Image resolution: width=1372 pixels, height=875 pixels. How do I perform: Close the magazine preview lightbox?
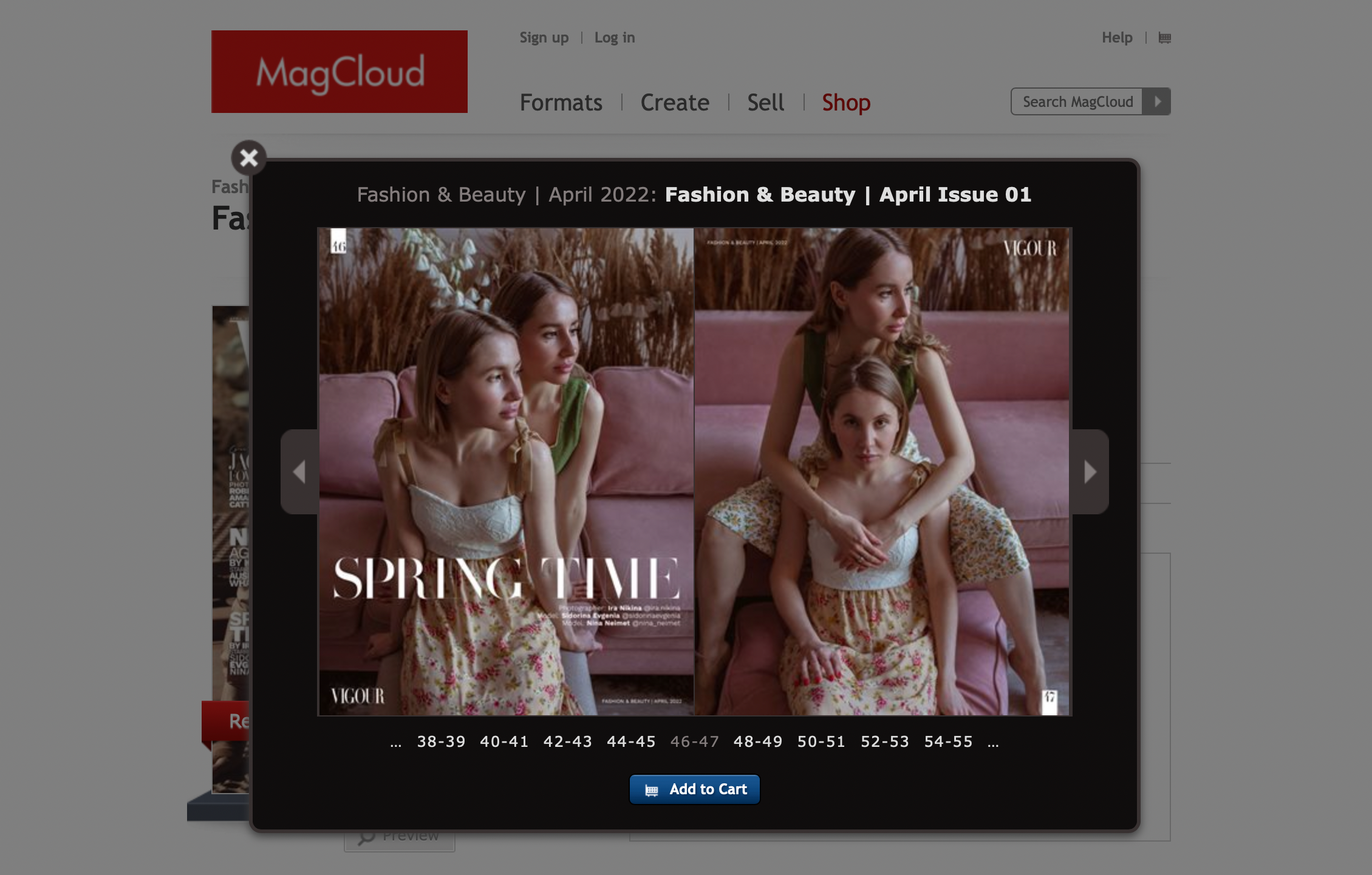pyautogui.click(x=248, y=158)
